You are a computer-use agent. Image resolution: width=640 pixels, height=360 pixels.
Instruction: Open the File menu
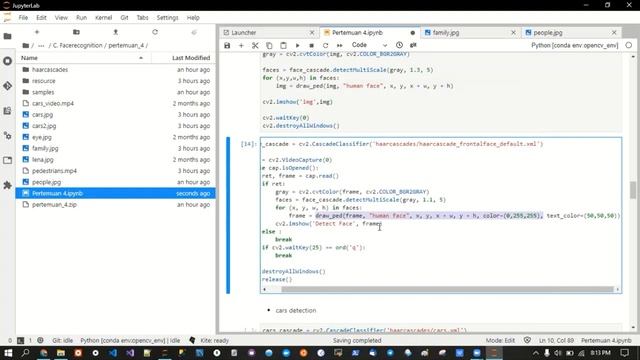(23, 18)
